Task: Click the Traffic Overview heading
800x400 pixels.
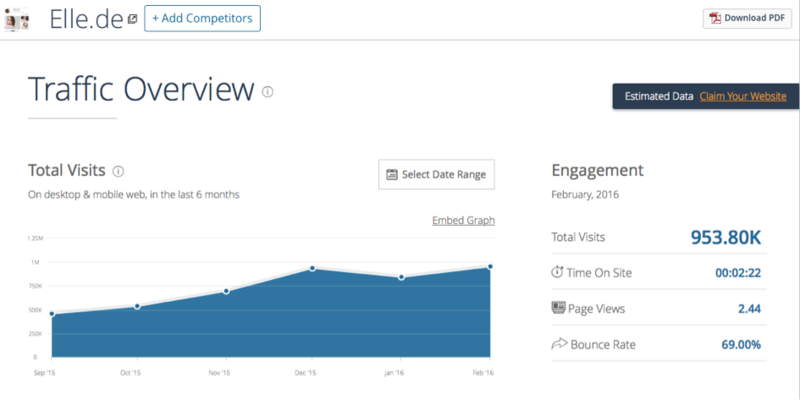Action: (141, 89)
